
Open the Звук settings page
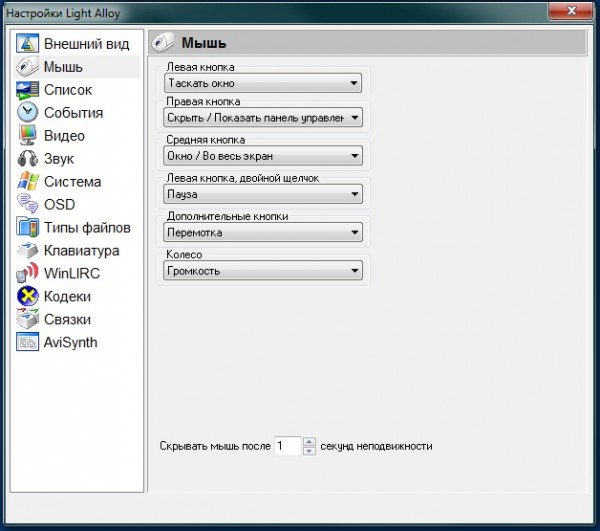[77, 159]
